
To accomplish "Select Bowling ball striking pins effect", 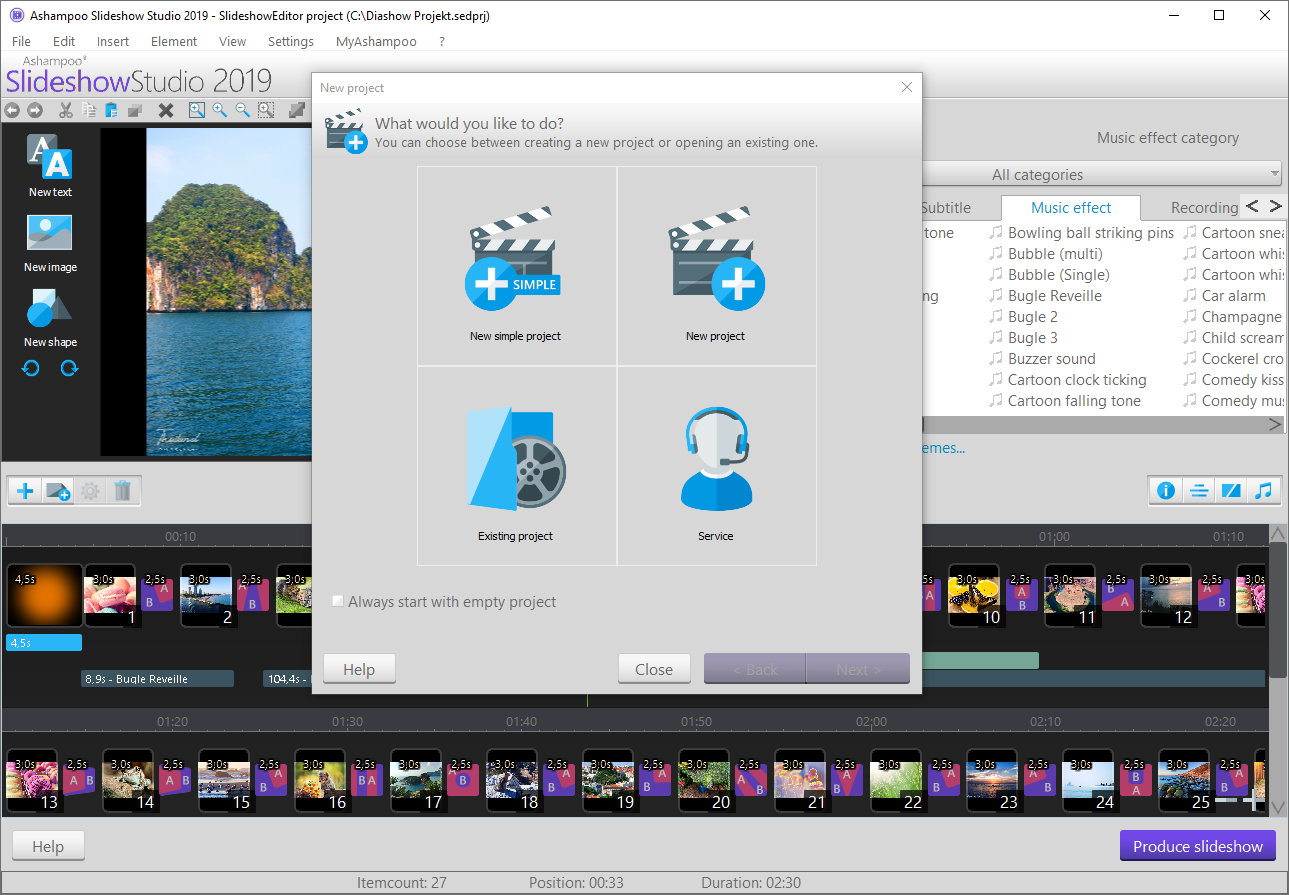I will [1081, 232].
